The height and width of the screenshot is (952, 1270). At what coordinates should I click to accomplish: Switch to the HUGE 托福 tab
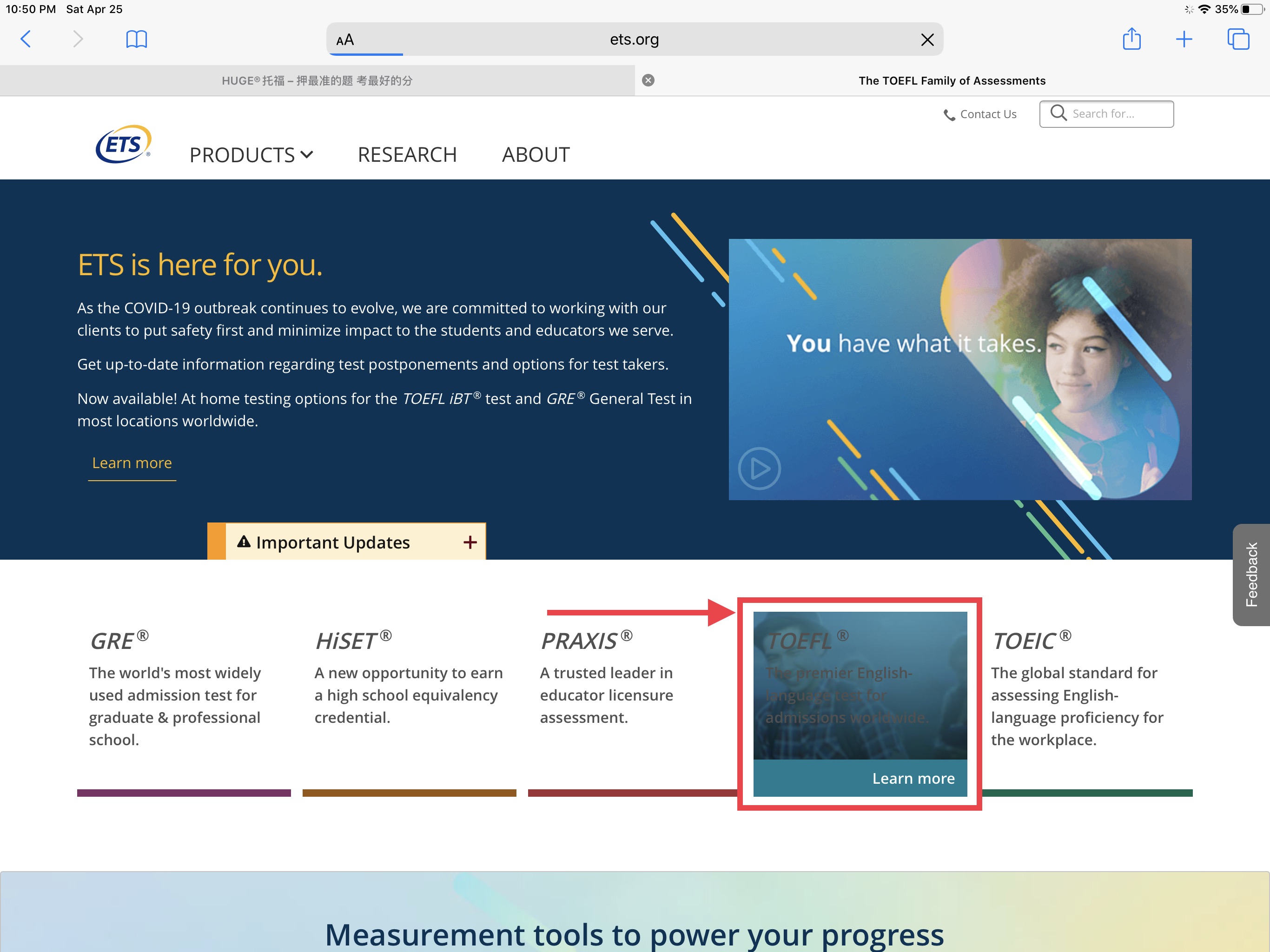pos(317,80)
